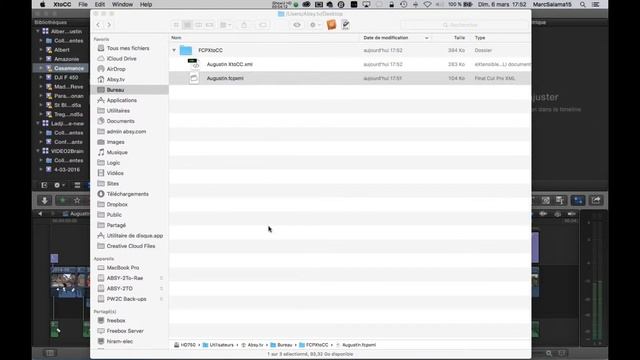Image resolution: width=640 pixels, height=360 pixels.
Task: Select Bureau in the Finder sidebar
Action: coord(129,90)
